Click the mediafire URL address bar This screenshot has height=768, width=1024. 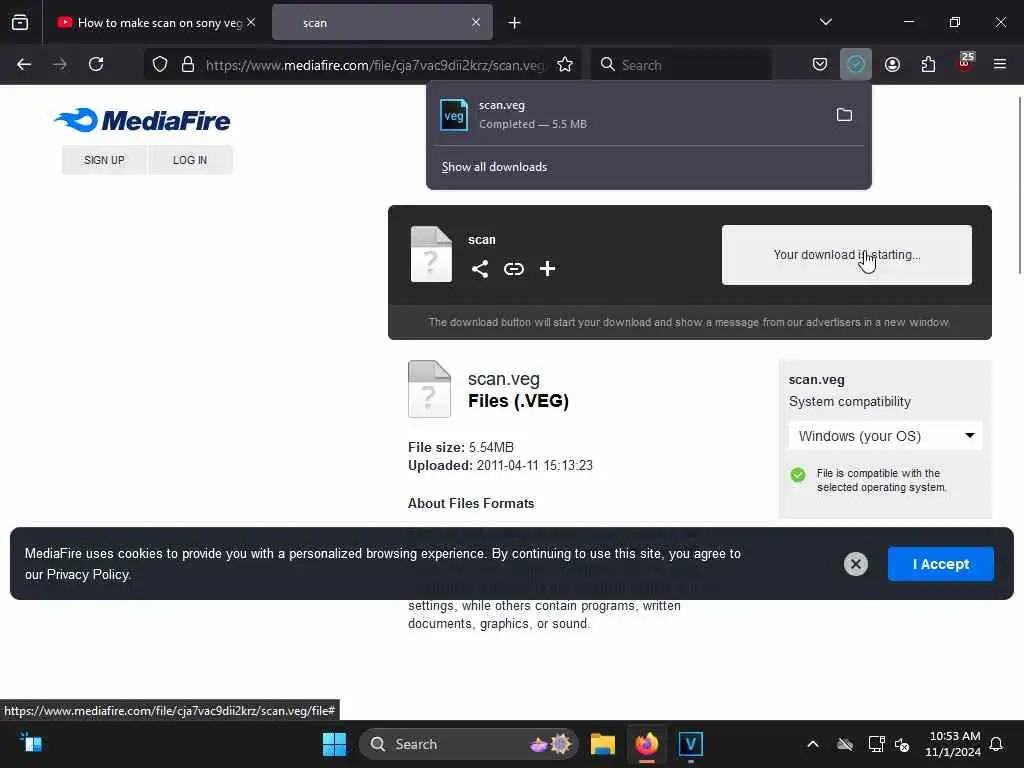coord(374,65)
